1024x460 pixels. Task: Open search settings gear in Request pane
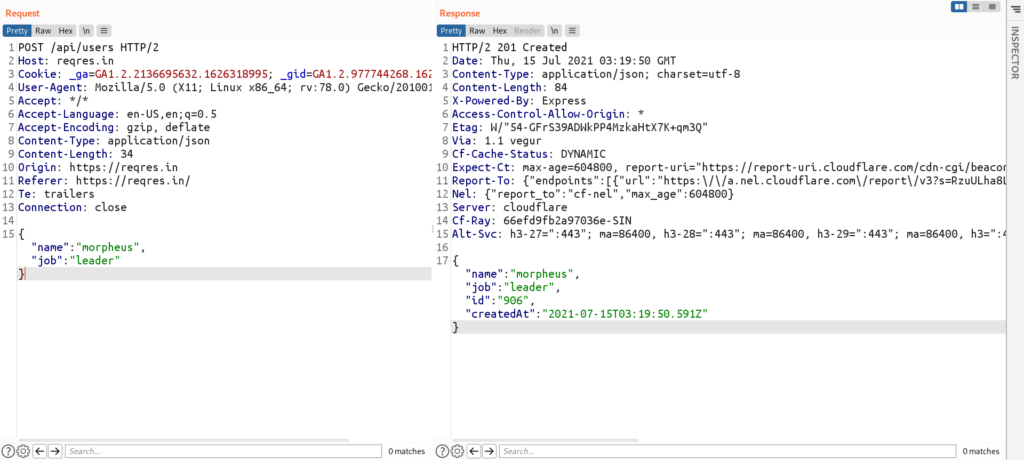pos(23,451)
